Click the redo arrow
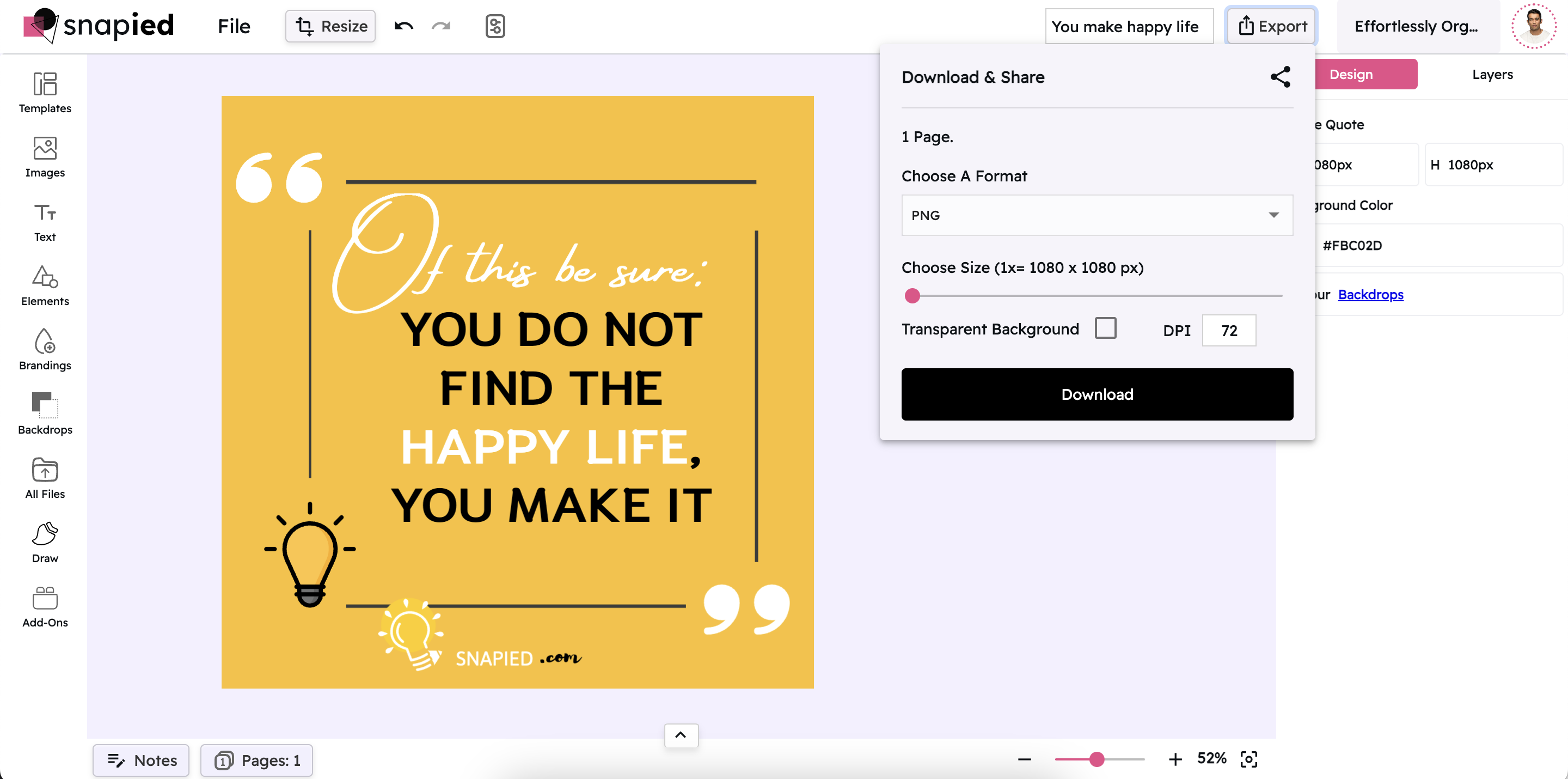 442,26
